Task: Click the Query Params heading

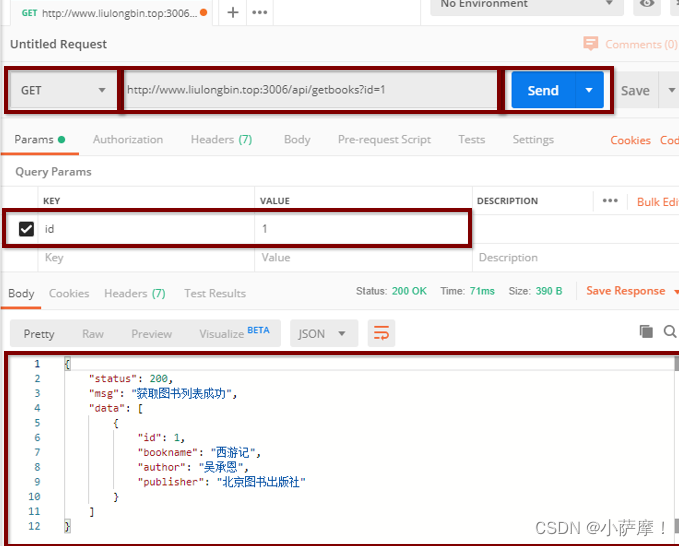Action: point(53,172)
